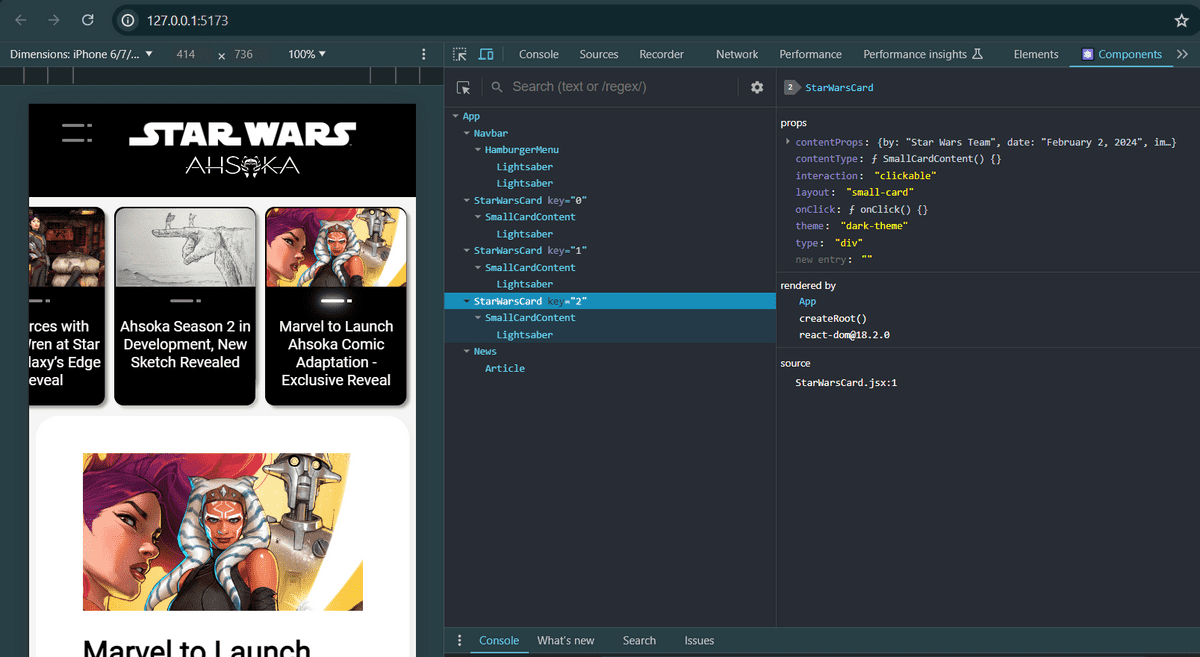Click the hamburger menu in Star Wars navbar

coord(77,133)
